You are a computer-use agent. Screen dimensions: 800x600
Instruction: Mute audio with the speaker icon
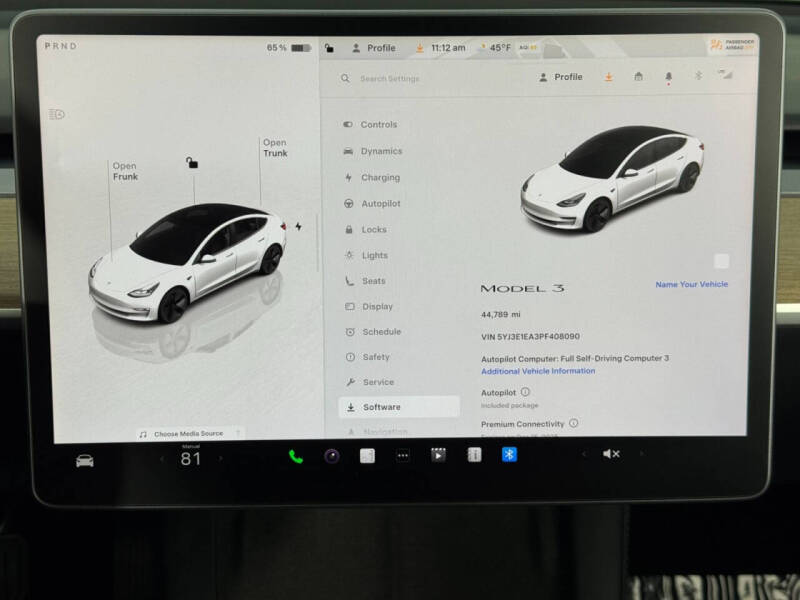tap(612, 453)
